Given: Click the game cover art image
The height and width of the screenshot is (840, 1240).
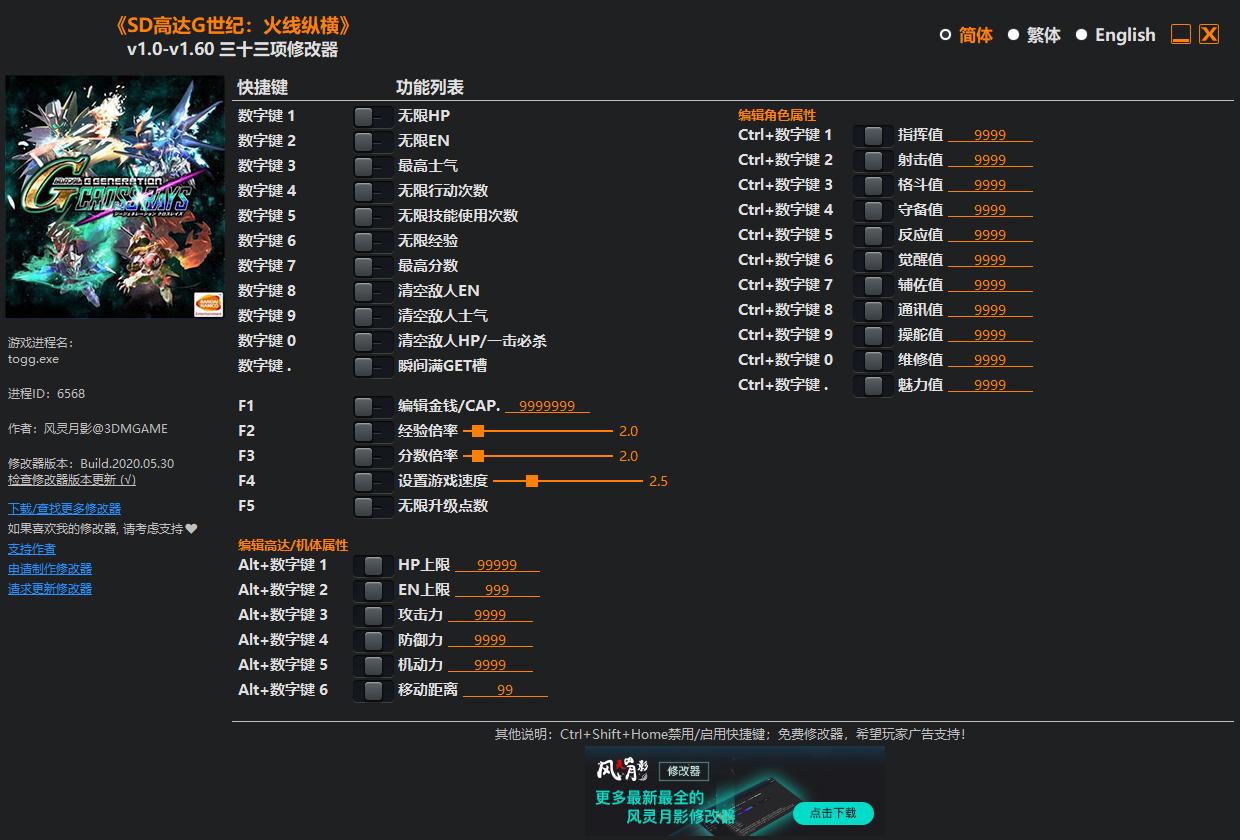Looking at the screenshot, I should (115, 197).
